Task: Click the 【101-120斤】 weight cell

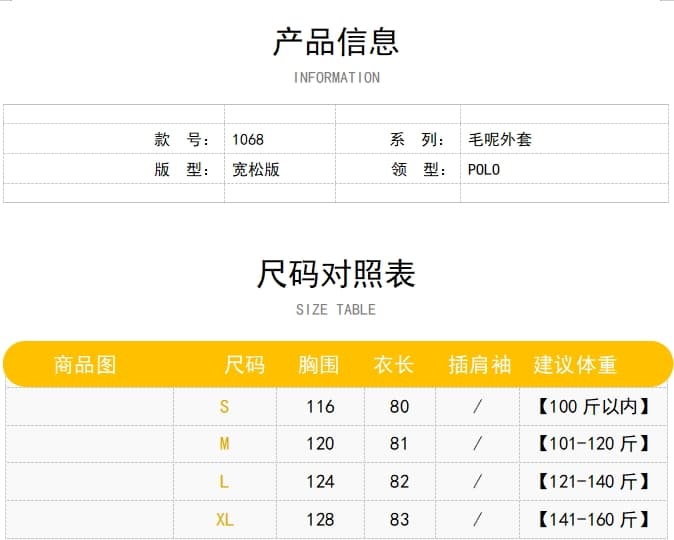Action: tap(593, 444)
